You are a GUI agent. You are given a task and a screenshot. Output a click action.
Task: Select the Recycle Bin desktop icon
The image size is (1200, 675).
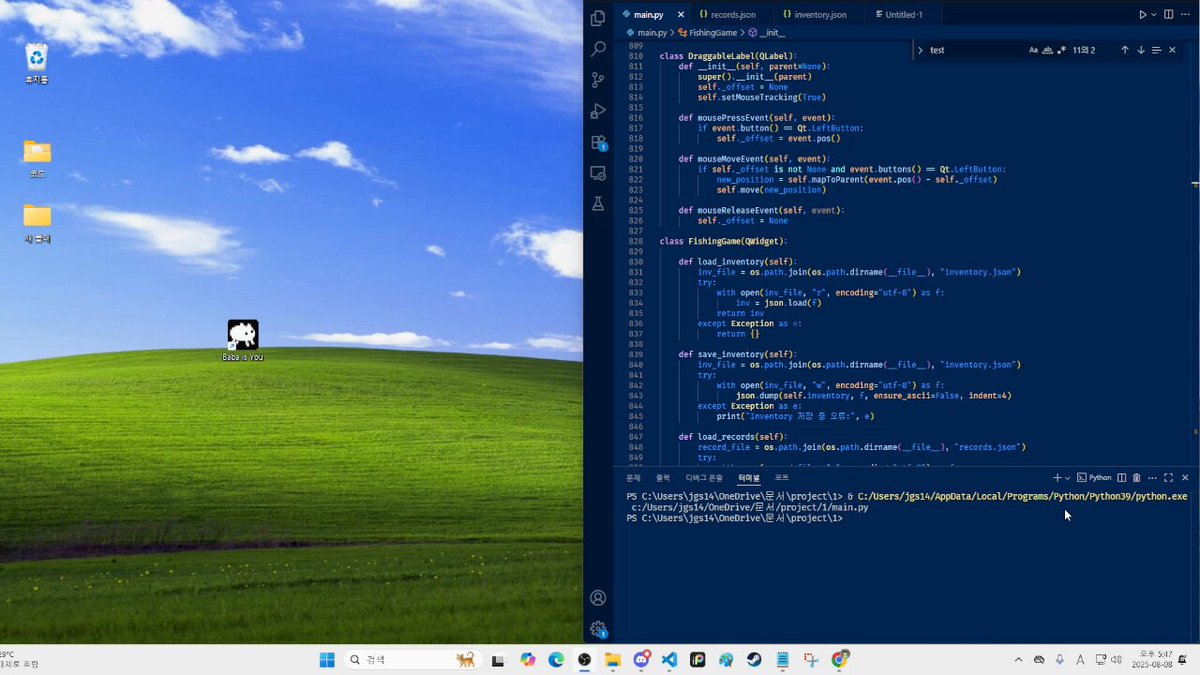(x=36, y=63)
